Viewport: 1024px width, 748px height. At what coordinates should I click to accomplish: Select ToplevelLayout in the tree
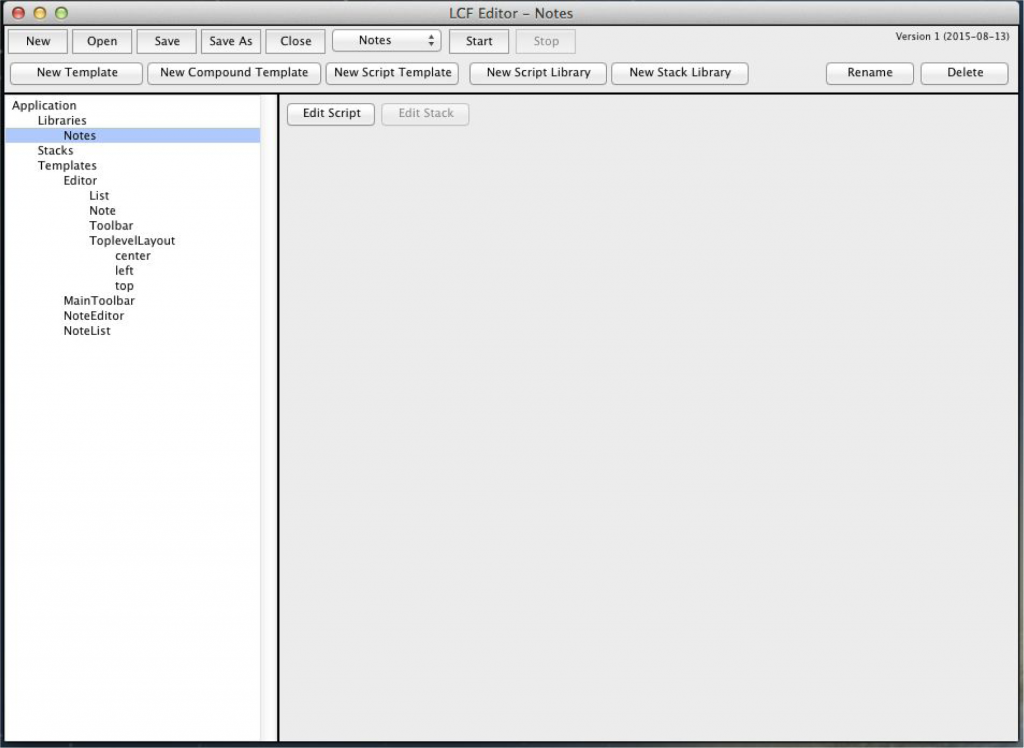132,241
